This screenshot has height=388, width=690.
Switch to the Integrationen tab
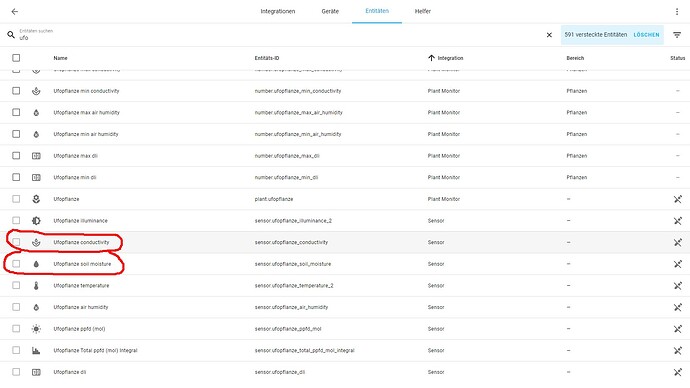[x=278, y=11]
